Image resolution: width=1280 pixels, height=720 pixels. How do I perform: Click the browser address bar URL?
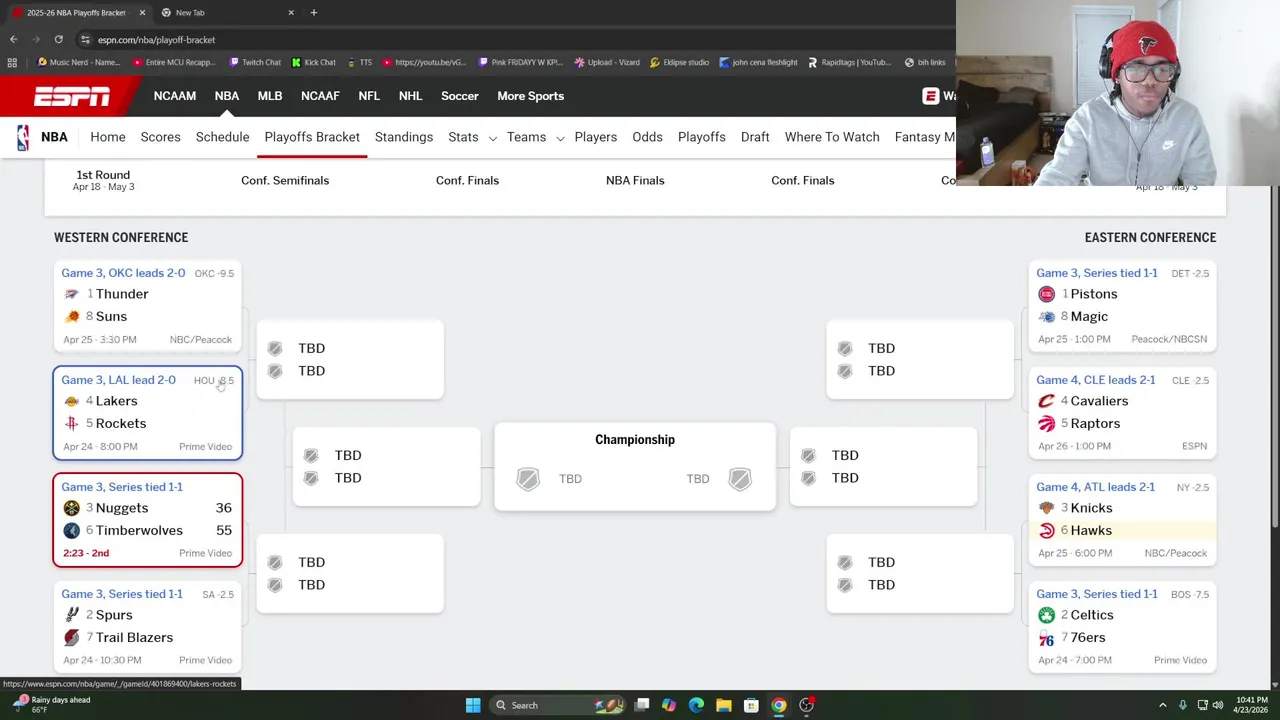156,39
